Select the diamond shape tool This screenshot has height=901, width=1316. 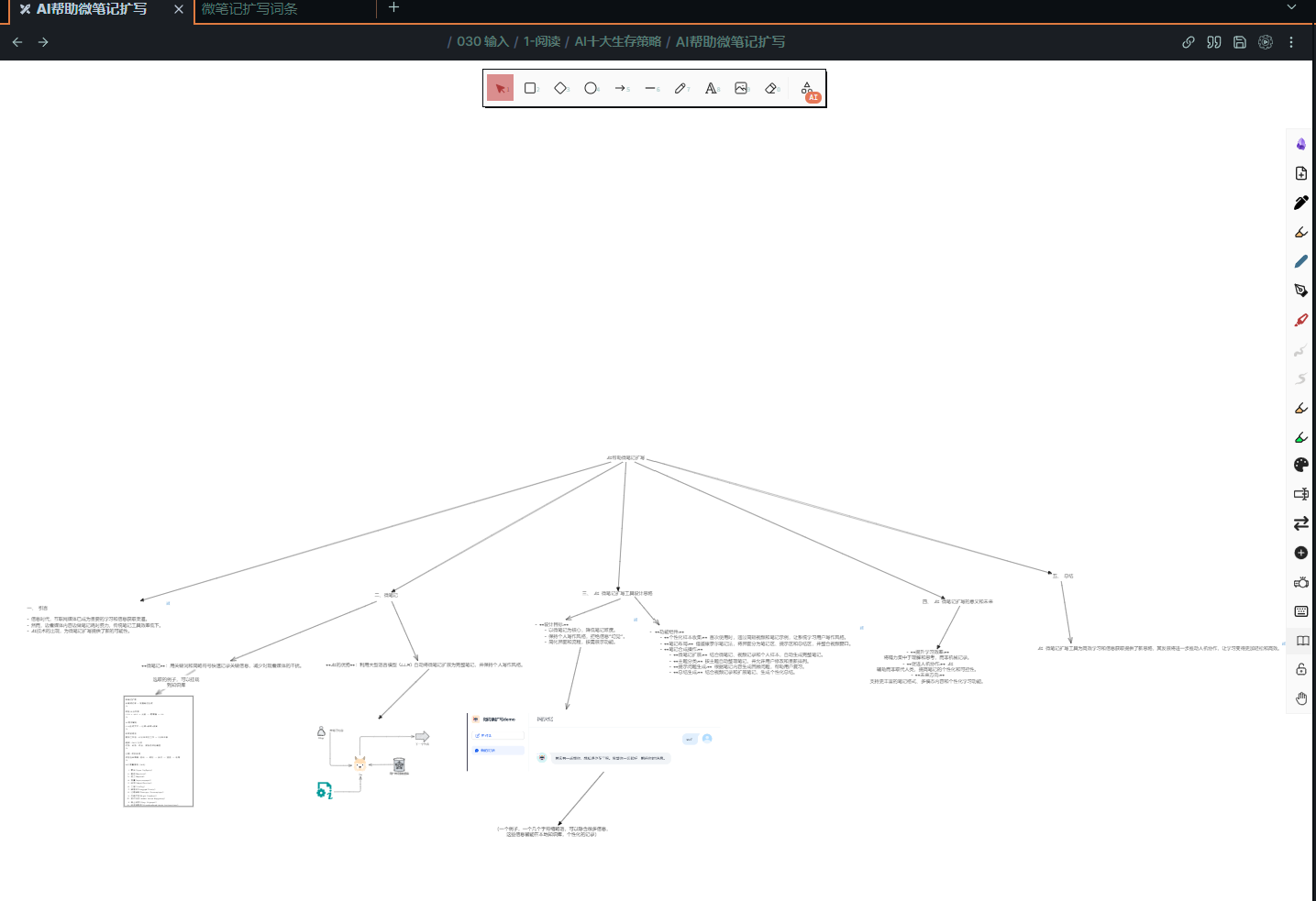pyautogui.click(x=560, y=88)
